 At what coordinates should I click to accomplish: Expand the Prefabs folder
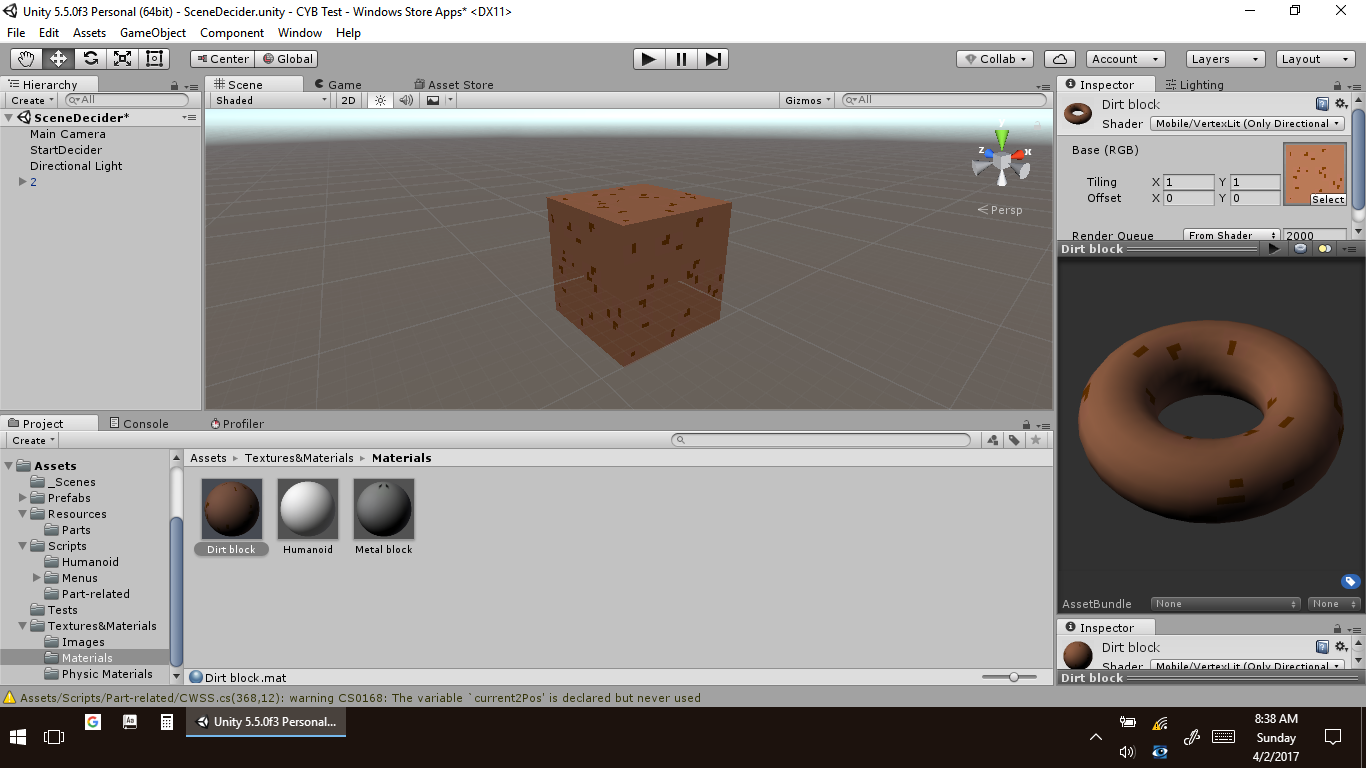click(x=23, y=498)
